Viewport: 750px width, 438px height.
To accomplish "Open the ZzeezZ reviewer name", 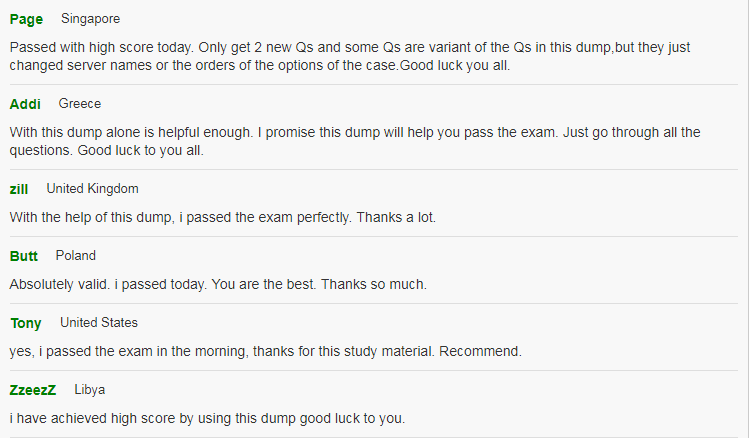I will [33, 390].
